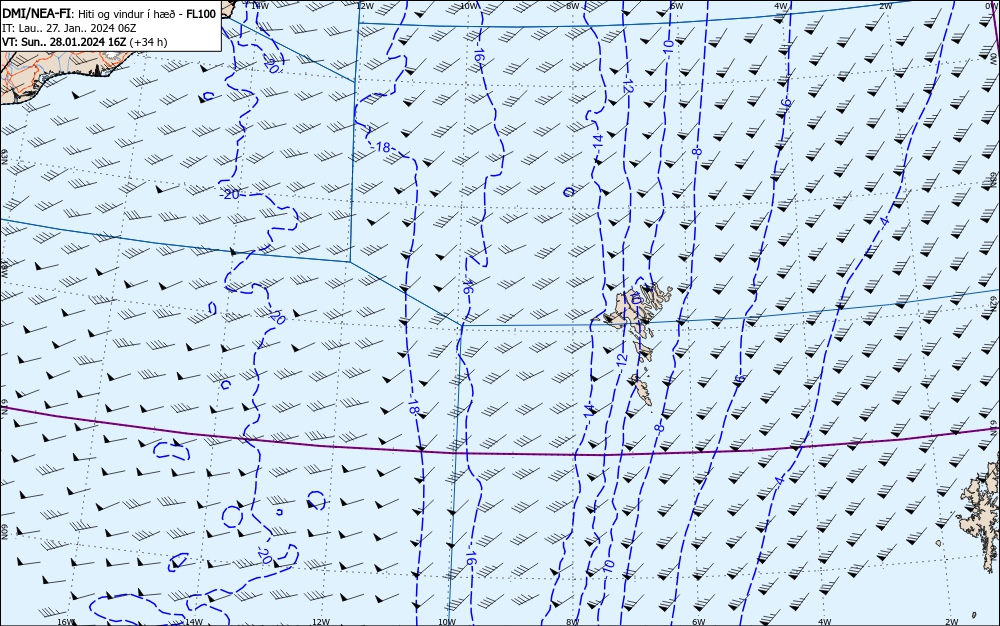Click the "Hiti og vindur í hæð" title text
The image size is (1000, 626).
coord(127,14)
